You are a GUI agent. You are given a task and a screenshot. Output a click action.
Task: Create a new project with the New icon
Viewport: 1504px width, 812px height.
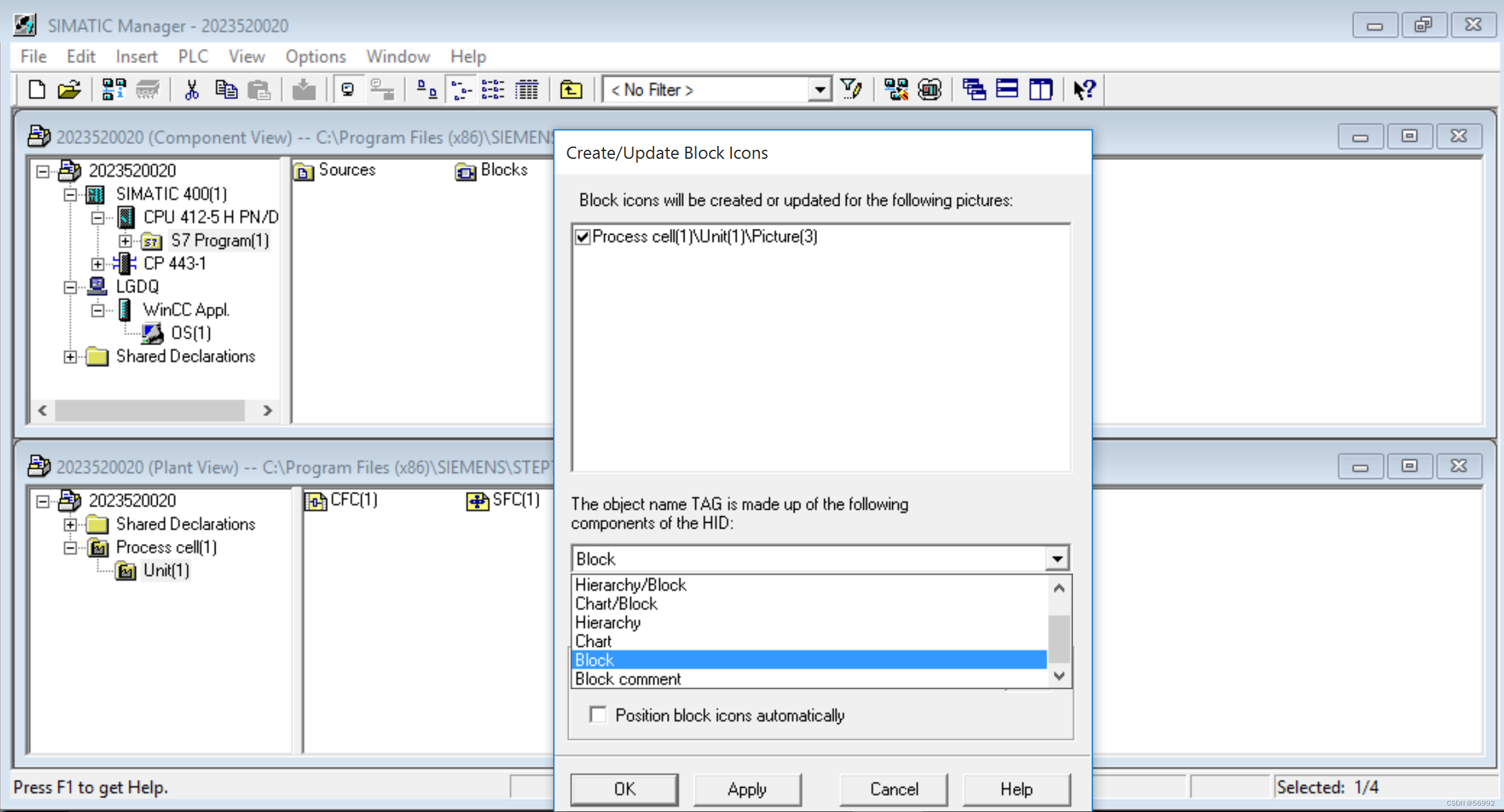(x=36, y=89)
